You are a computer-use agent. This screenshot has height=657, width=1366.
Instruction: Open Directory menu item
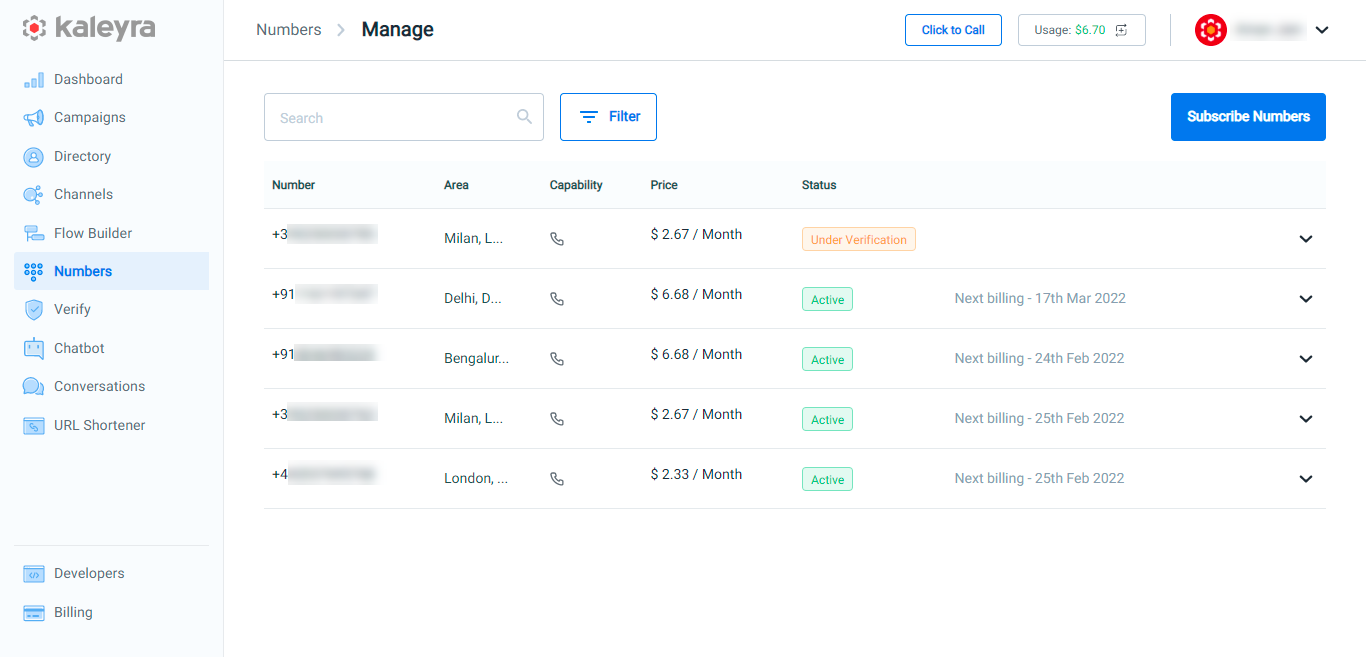tap(111, 157)
